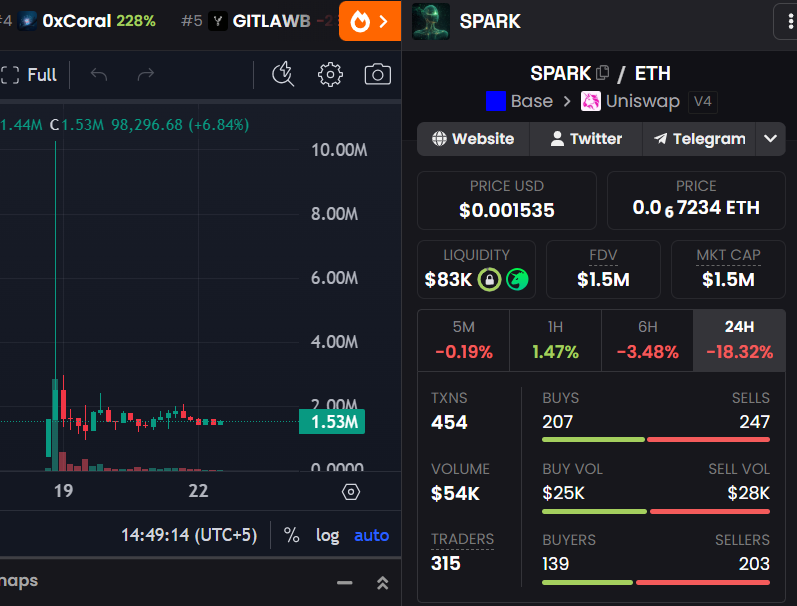Toggle log scale on chart
Screen dimensions: 797x606
click(327, 535)
